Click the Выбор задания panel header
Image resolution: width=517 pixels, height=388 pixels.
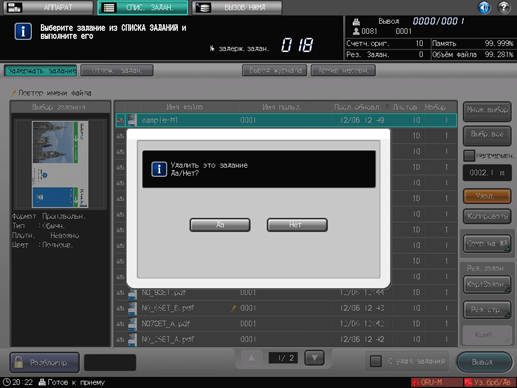coord(60,107)
